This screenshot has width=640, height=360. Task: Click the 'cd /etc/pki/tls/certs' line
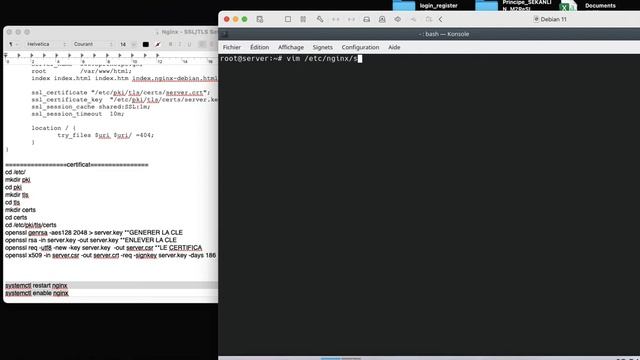coord(31,225)
